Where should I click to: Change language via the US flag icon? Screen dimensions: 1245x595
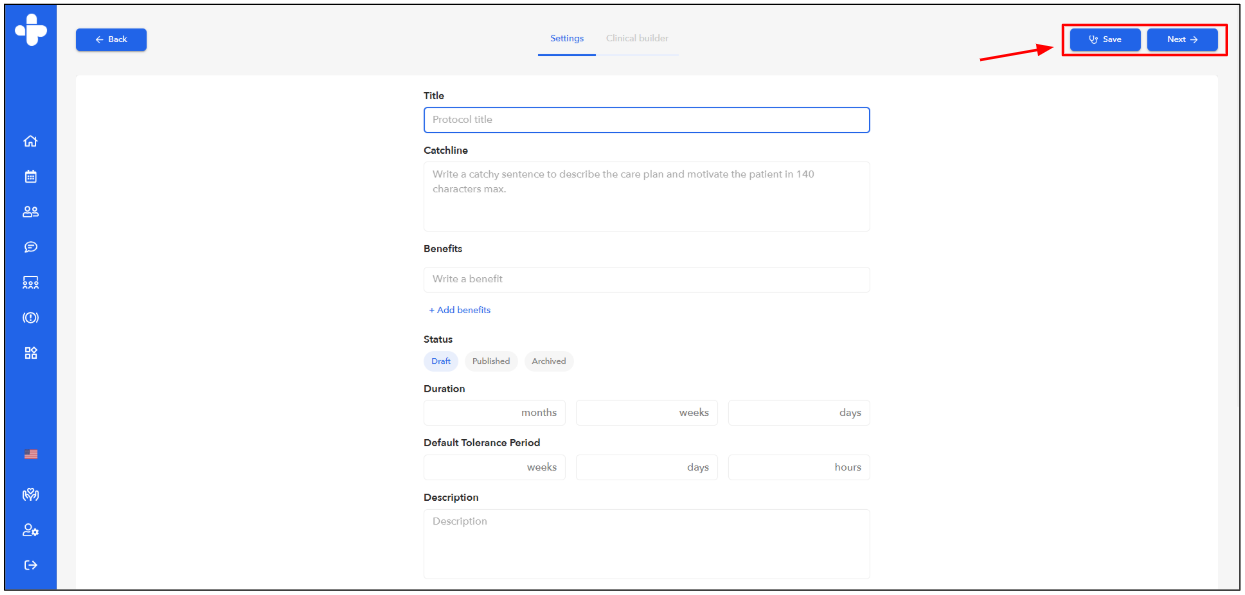pyautogui.click(x=31, y=454)
